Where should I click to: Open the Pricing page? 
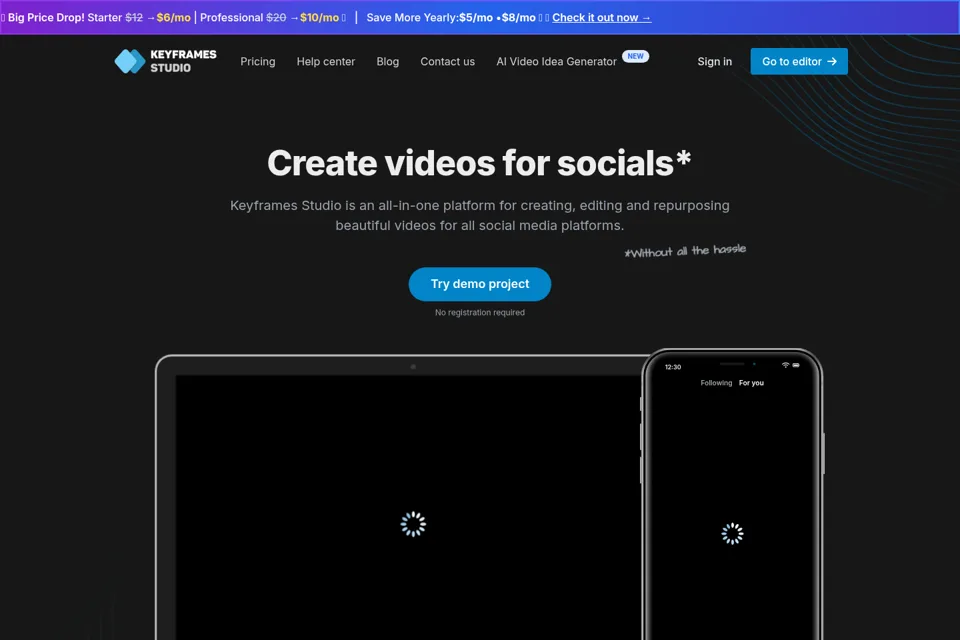coord(258,61)
